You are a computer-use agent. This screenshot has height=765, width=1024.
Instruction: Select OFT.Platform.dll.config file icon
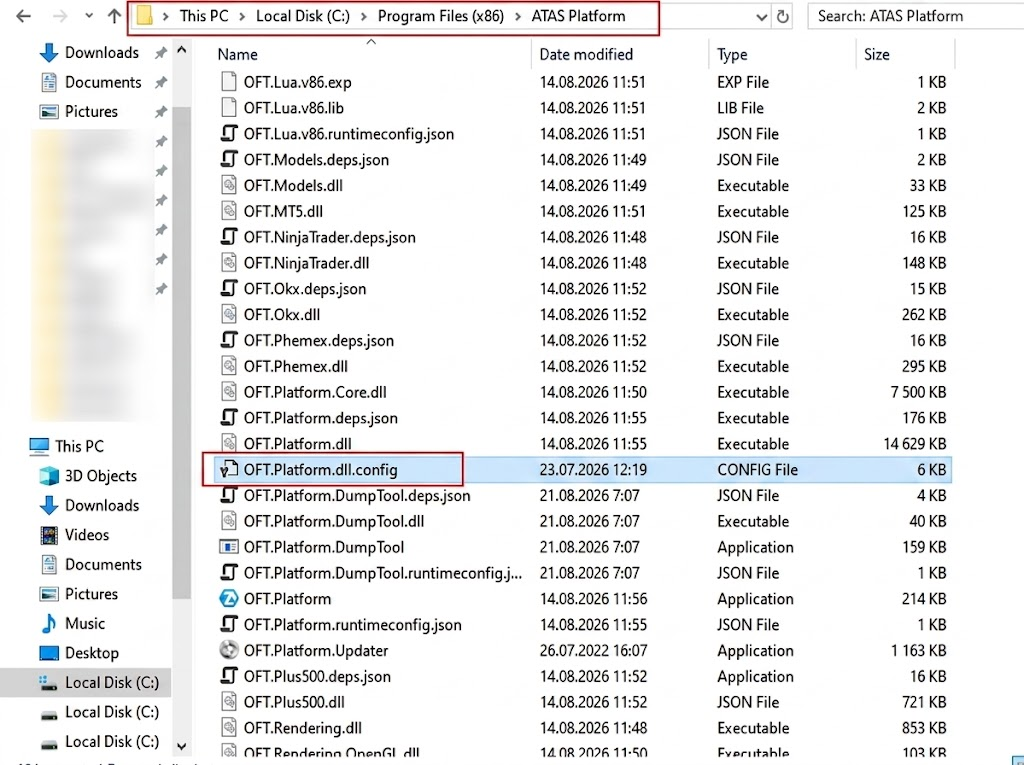point(229,469)
